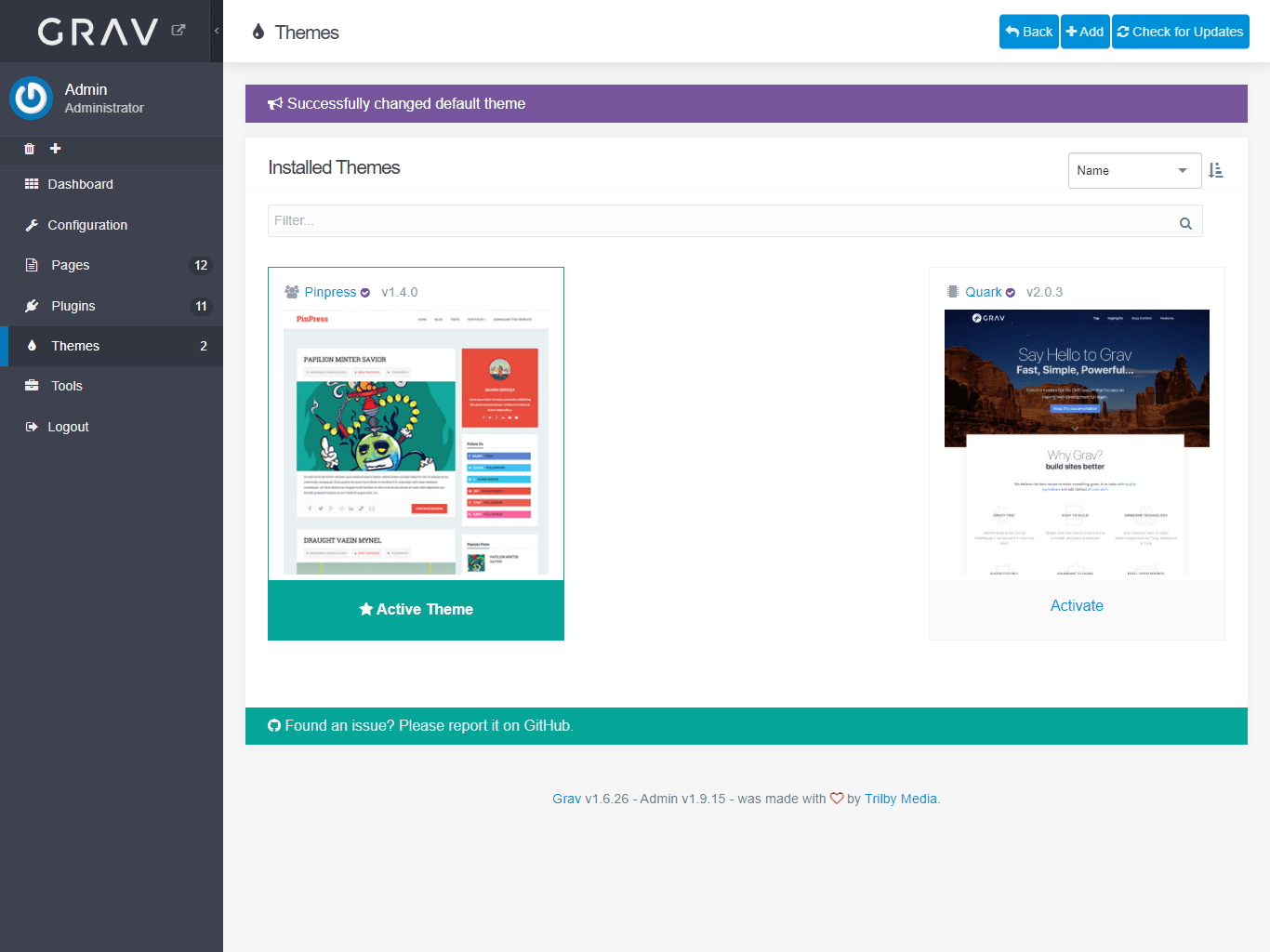Click the Pages document icon

(x=32, y=265)
